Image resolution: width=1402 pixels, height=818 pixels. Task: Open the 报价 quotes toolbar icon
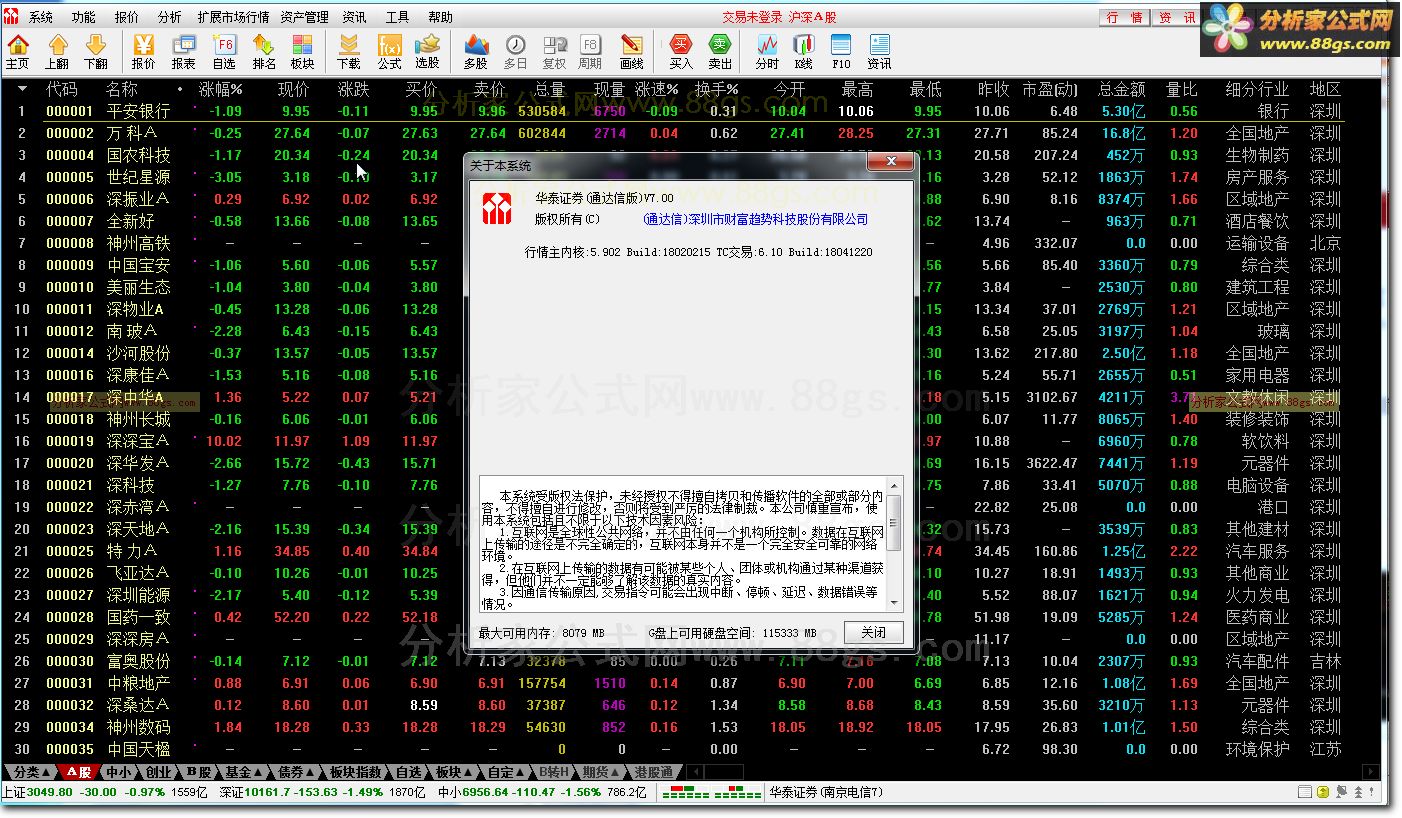click(x=143, y=52)
